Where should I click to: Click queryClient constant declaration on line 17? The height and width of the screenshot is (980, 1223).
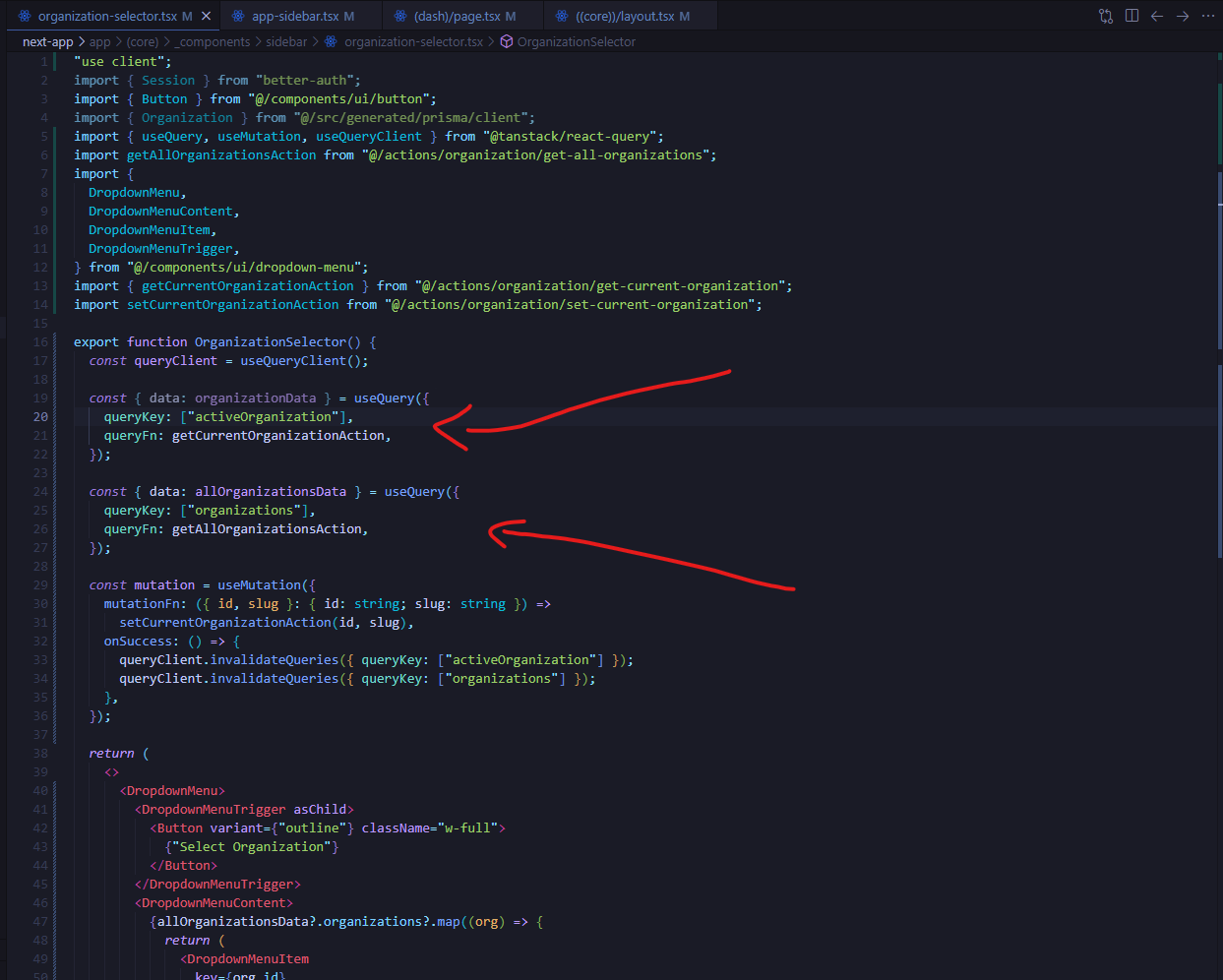pos(176,360)
